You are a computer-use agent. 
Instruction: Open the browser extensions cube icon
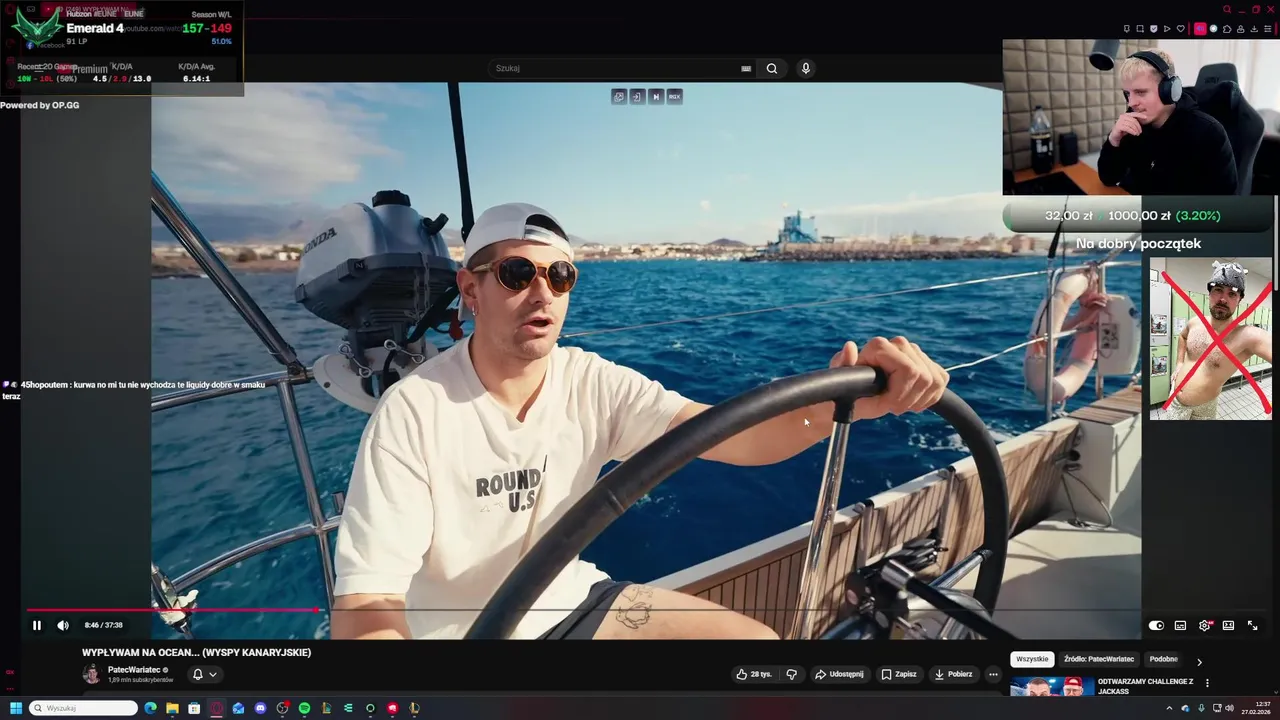click(1227, 29)
